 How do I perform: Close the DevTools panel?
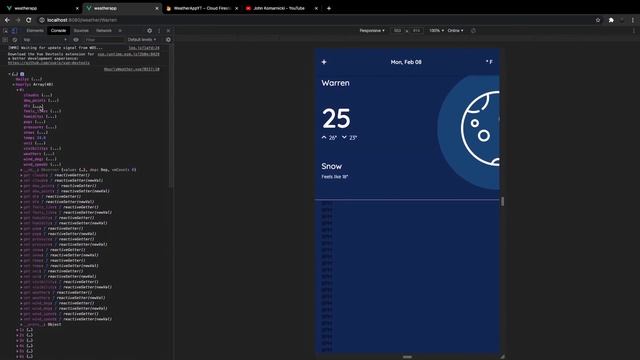coord(168,31)
